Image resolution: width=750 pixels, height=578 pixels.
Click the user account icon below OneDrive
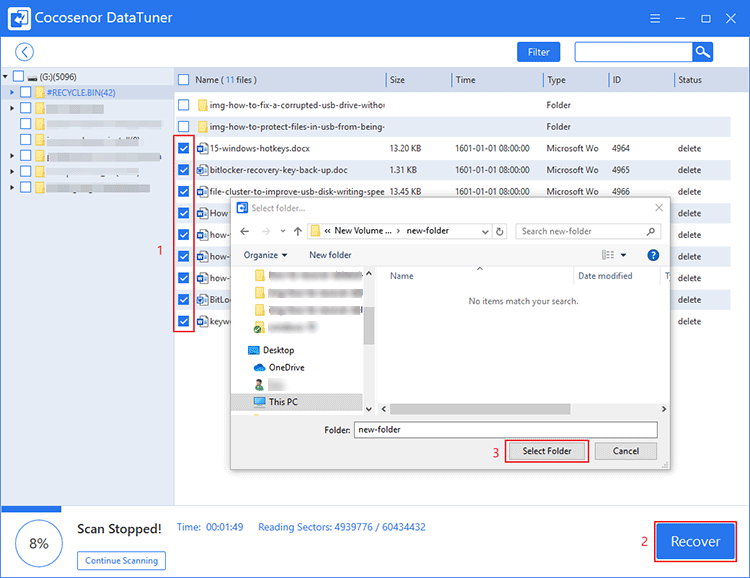tap(259, 385)
